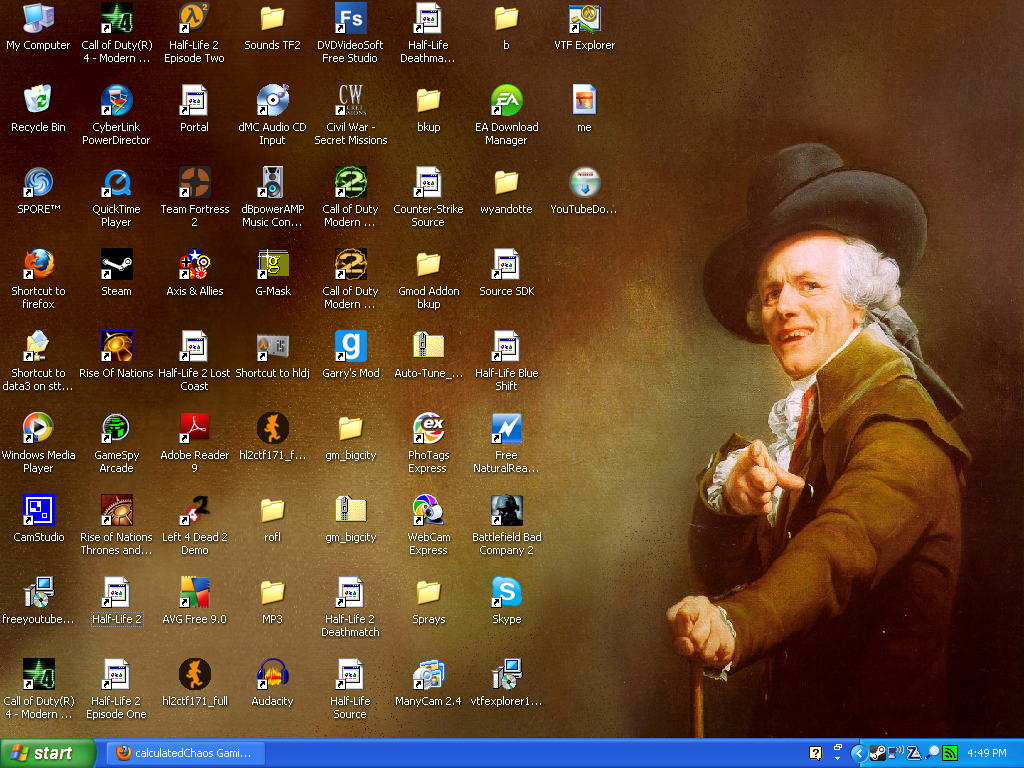Click the CamStudio desktop icon

coord(38,511)
